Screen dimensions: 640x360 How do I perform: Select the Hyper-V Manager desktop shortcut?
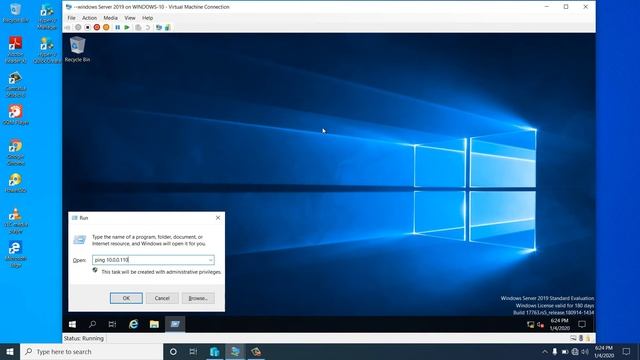tap(47, 16)
